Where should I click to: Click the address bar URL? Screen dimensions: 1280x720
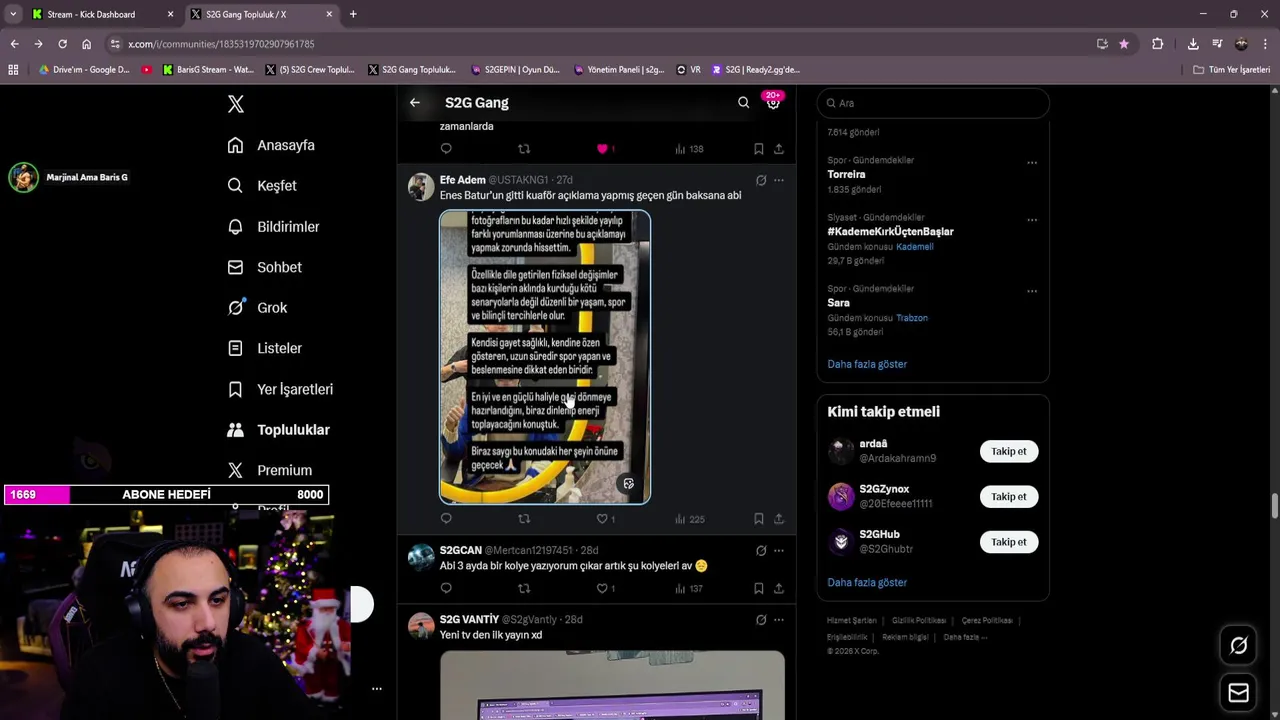[x=221, y=44]
